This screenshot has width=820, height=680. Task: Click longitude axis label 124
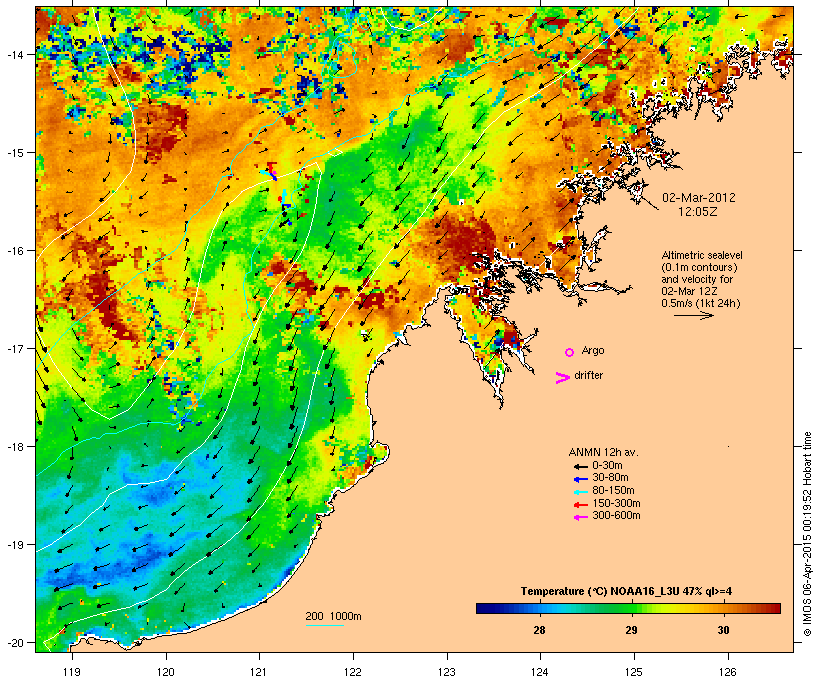coord(540,672)
